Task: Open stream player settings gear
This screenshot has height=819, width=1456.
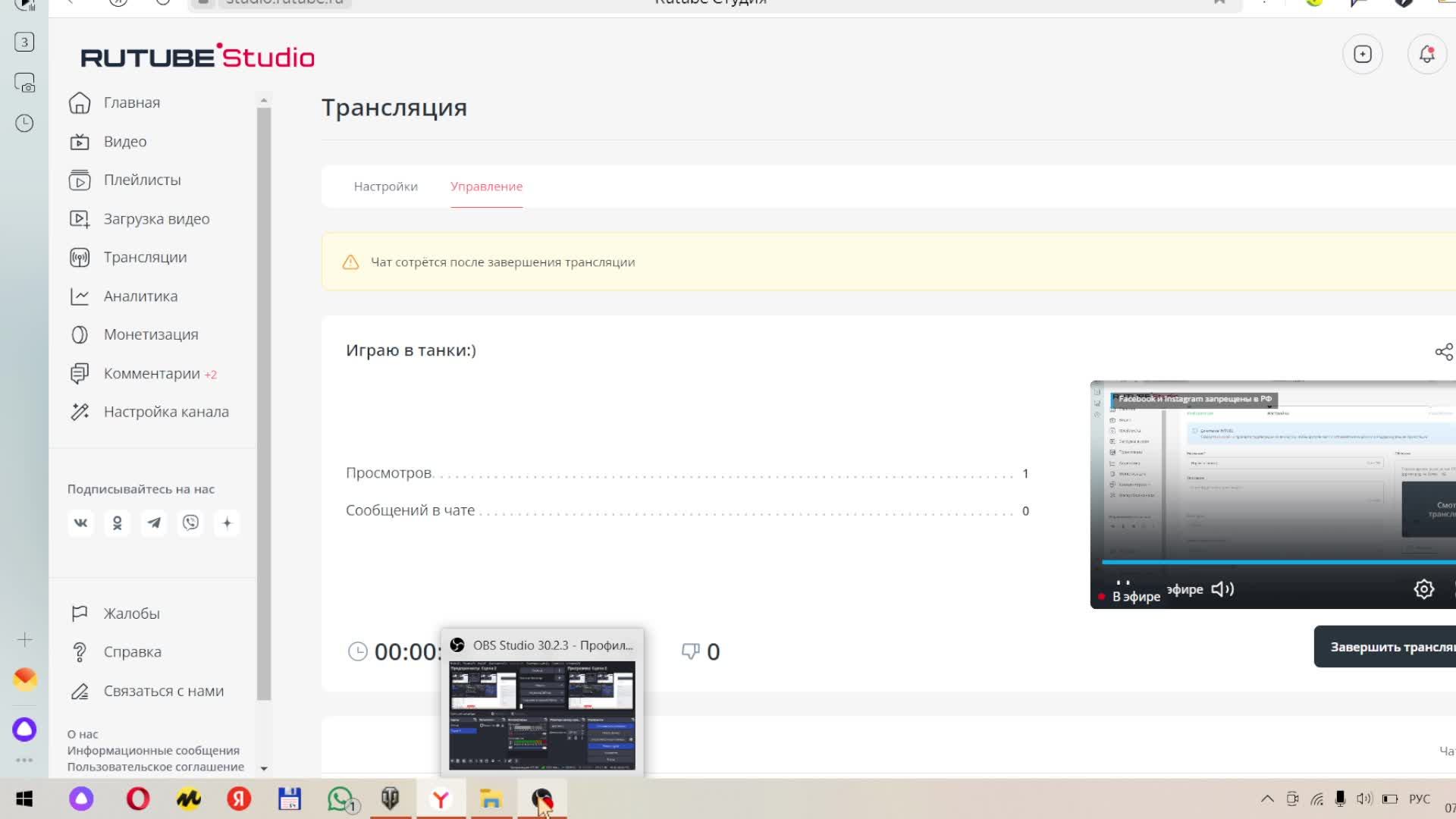Action: (1424, 588)
